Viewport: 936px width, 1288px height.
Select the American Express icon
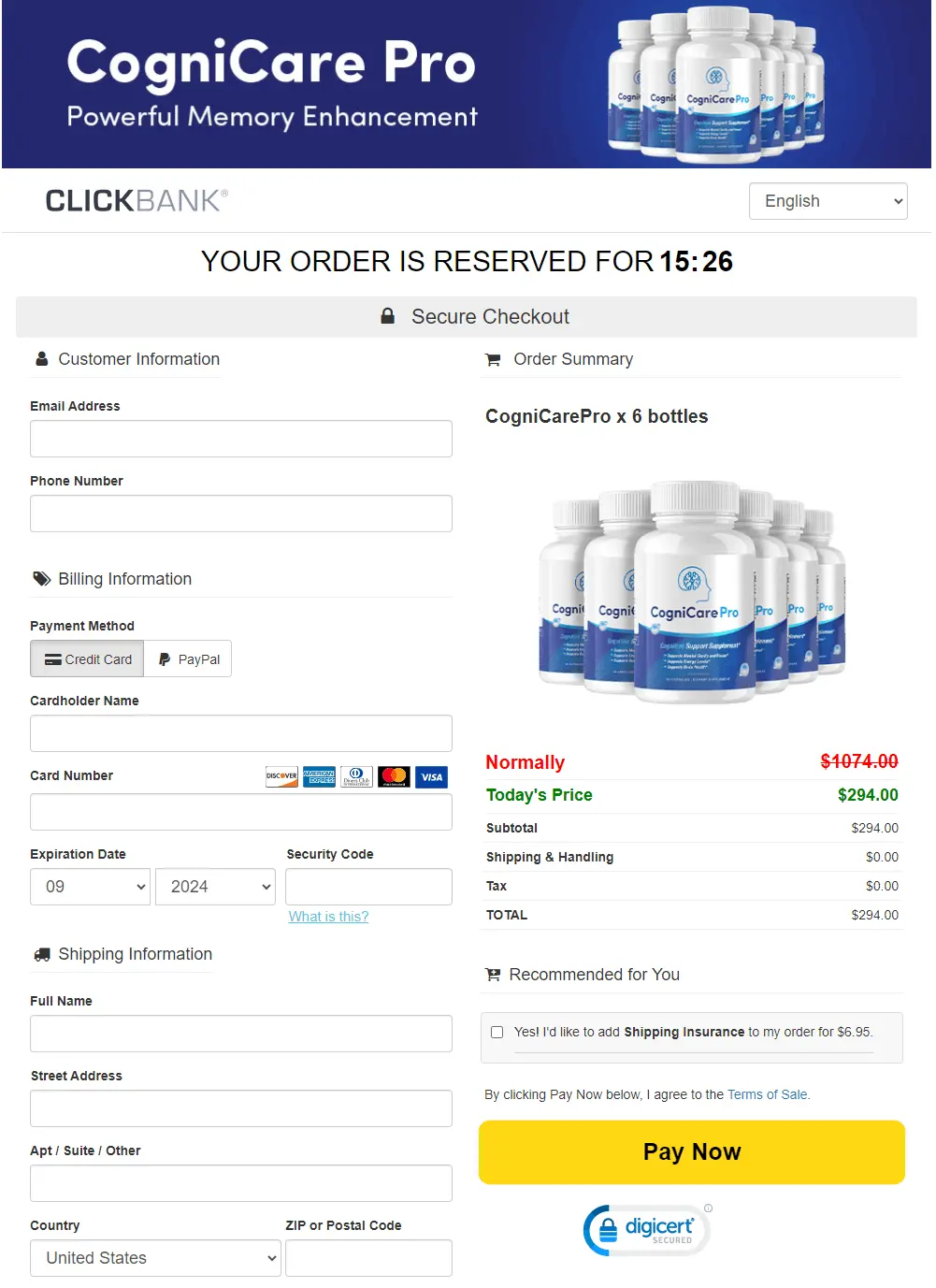point(319,776)
